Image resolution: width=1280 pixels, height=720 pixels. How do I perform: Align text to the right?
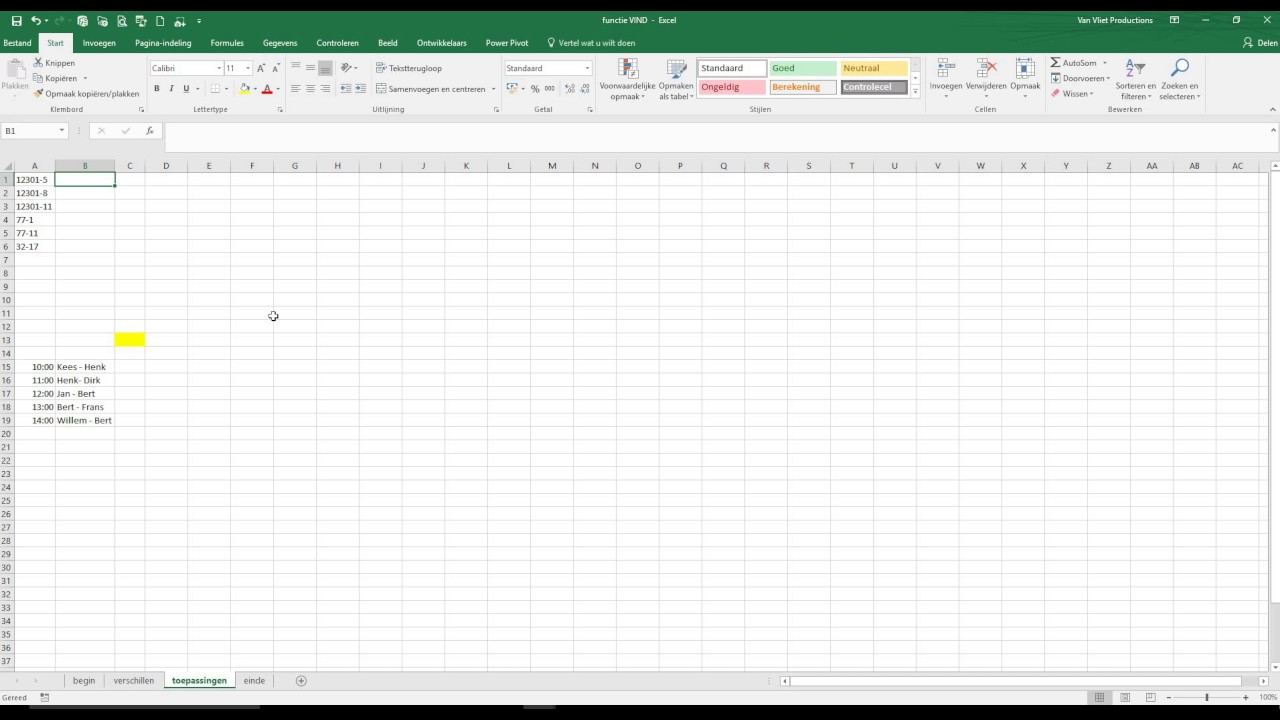point(325,89)
